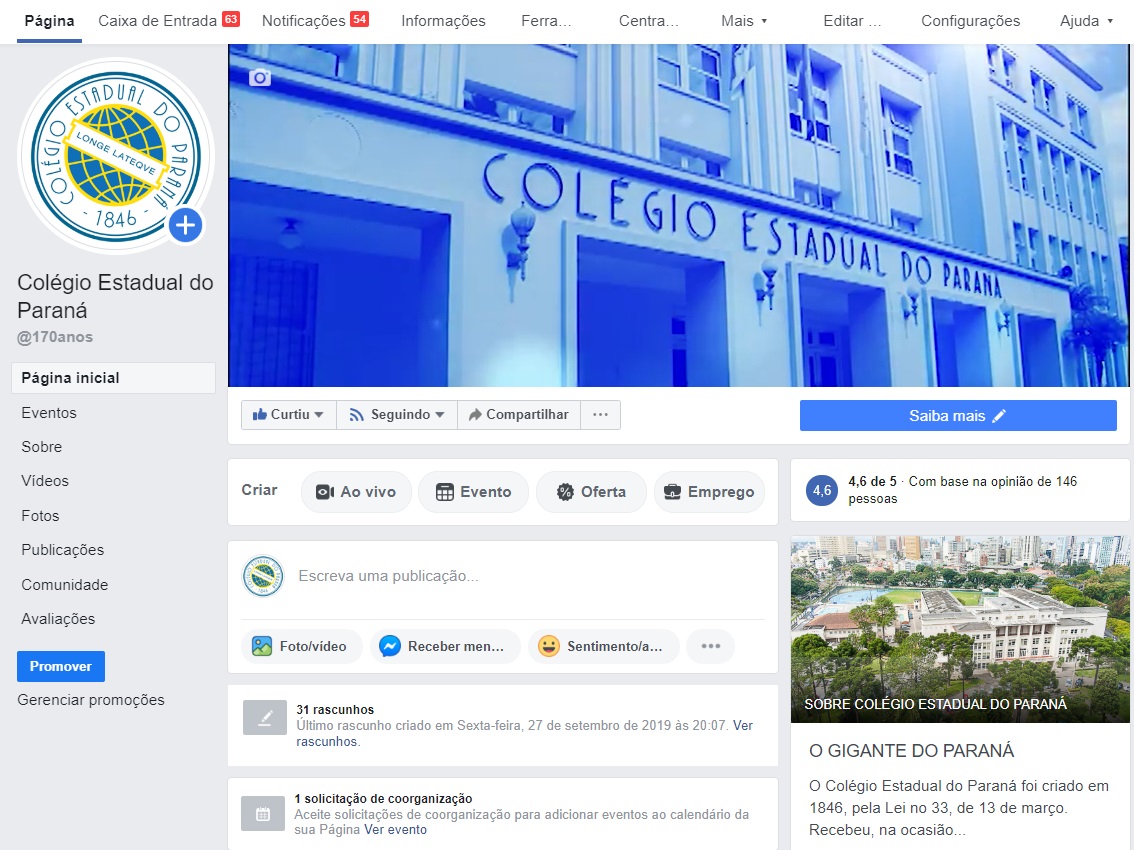This screenshot has height=850, width=1134.
Task: Open the Mais dropdown menu
Action: point(743,21)
